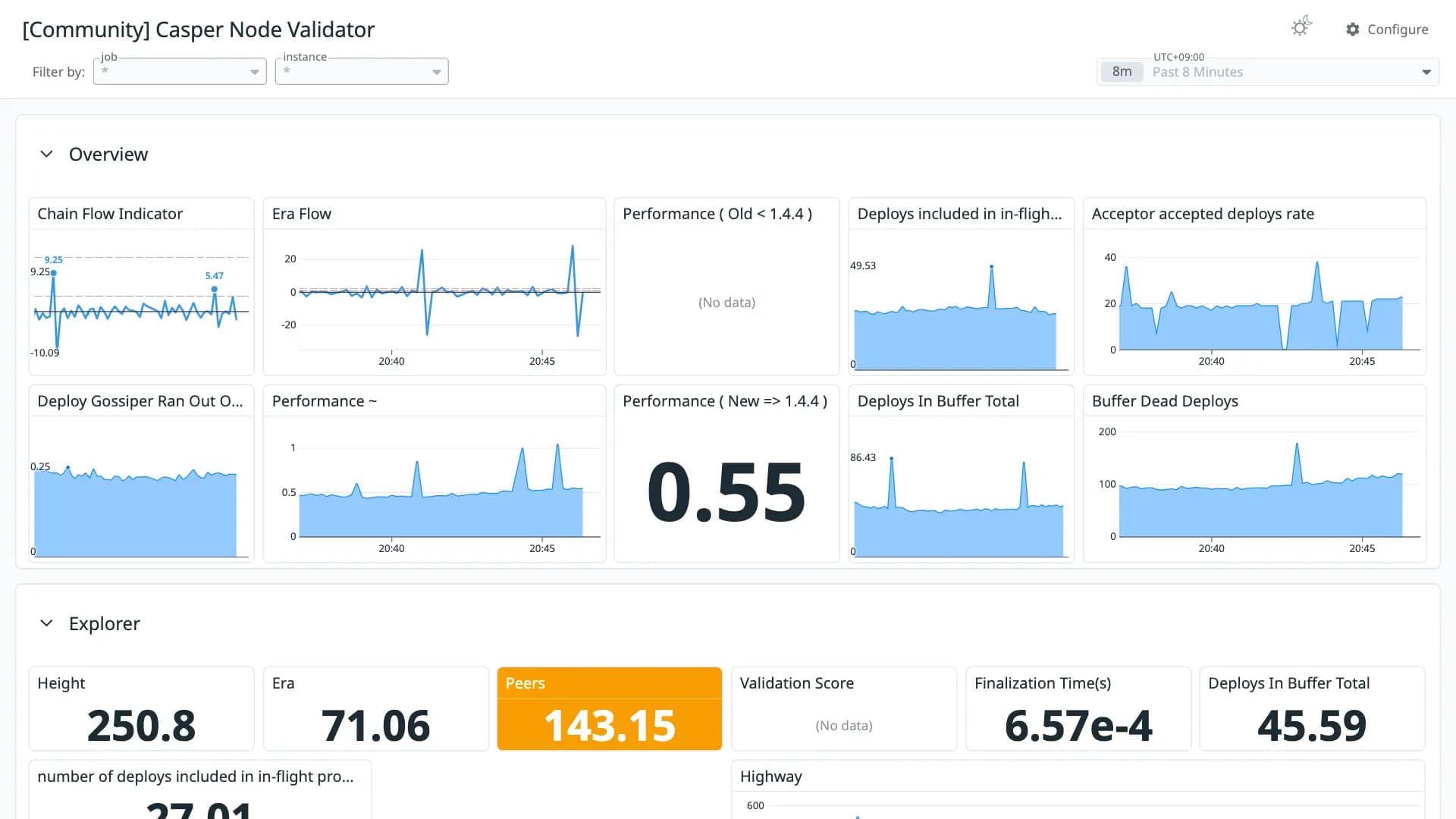Click the Validation Score widget title
This screenshot has height=819, width=1456.
click(x=797, y=683)
